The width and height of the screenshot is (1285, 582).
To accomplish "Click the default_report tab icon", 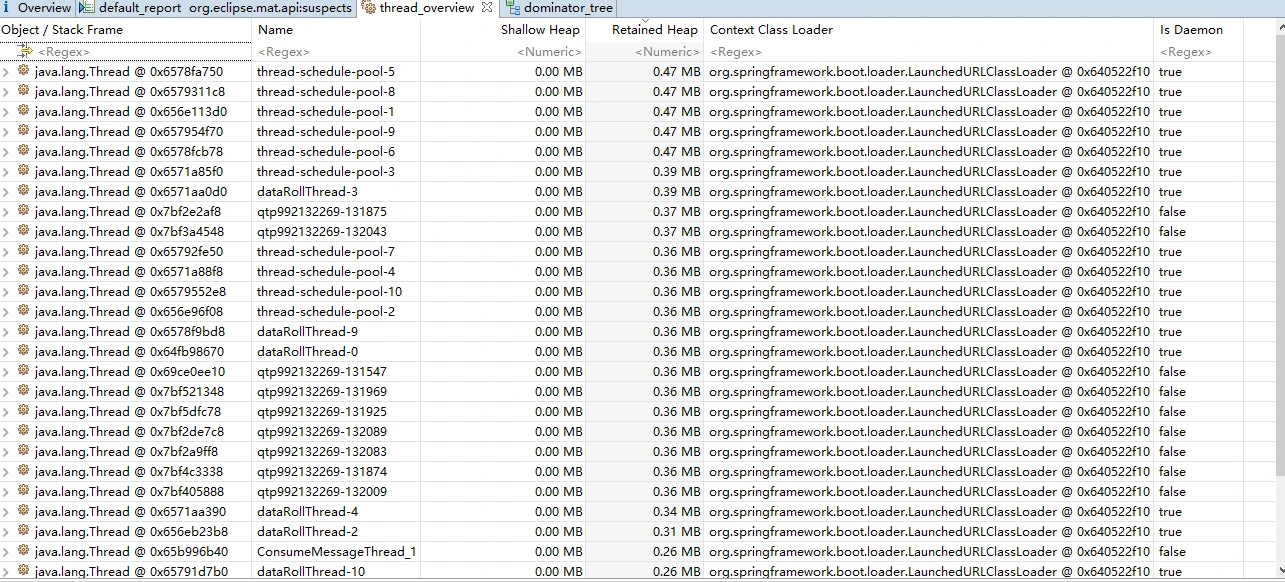I will [87, 8].
